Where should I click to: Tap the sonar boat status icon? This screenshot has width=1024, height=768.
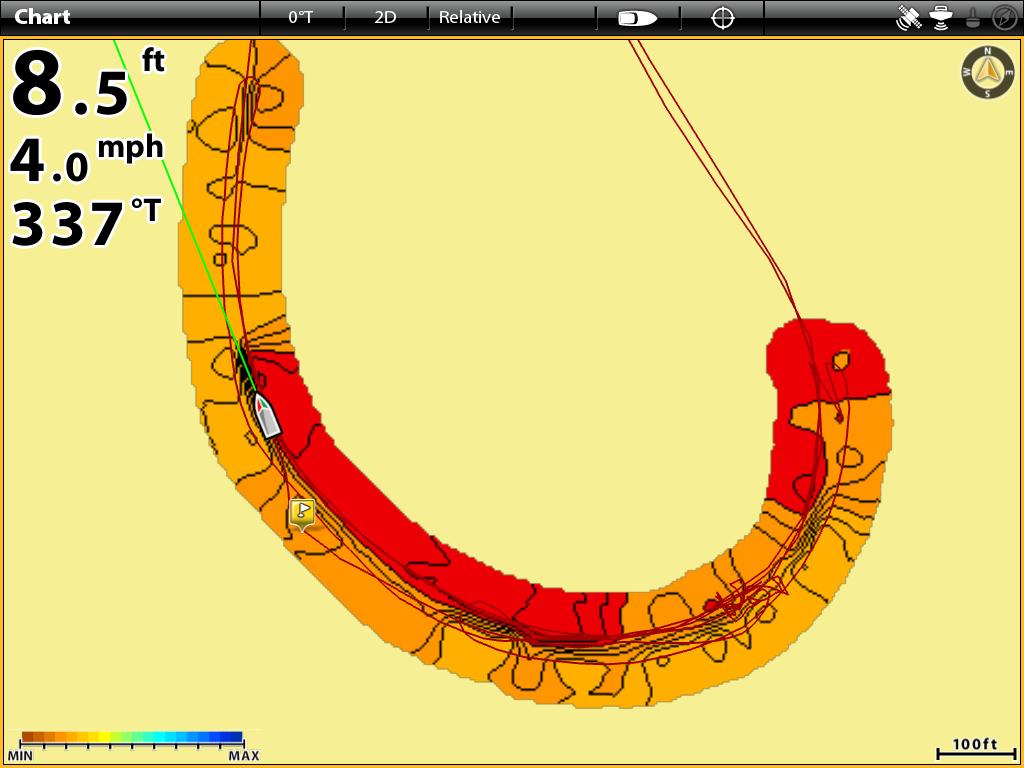pyautogui.click(x=941, y=18)
